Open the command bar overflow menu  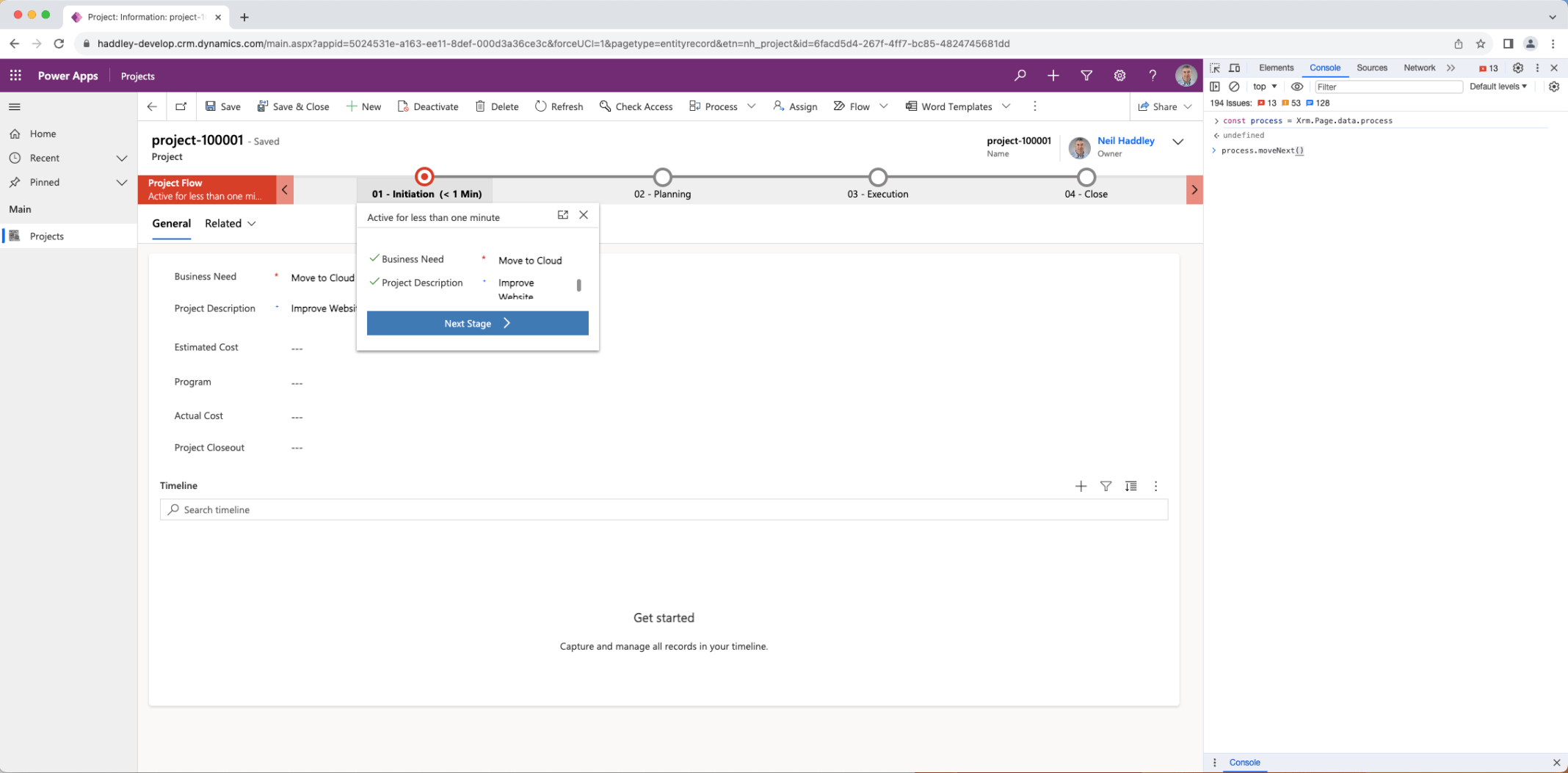1035,106
